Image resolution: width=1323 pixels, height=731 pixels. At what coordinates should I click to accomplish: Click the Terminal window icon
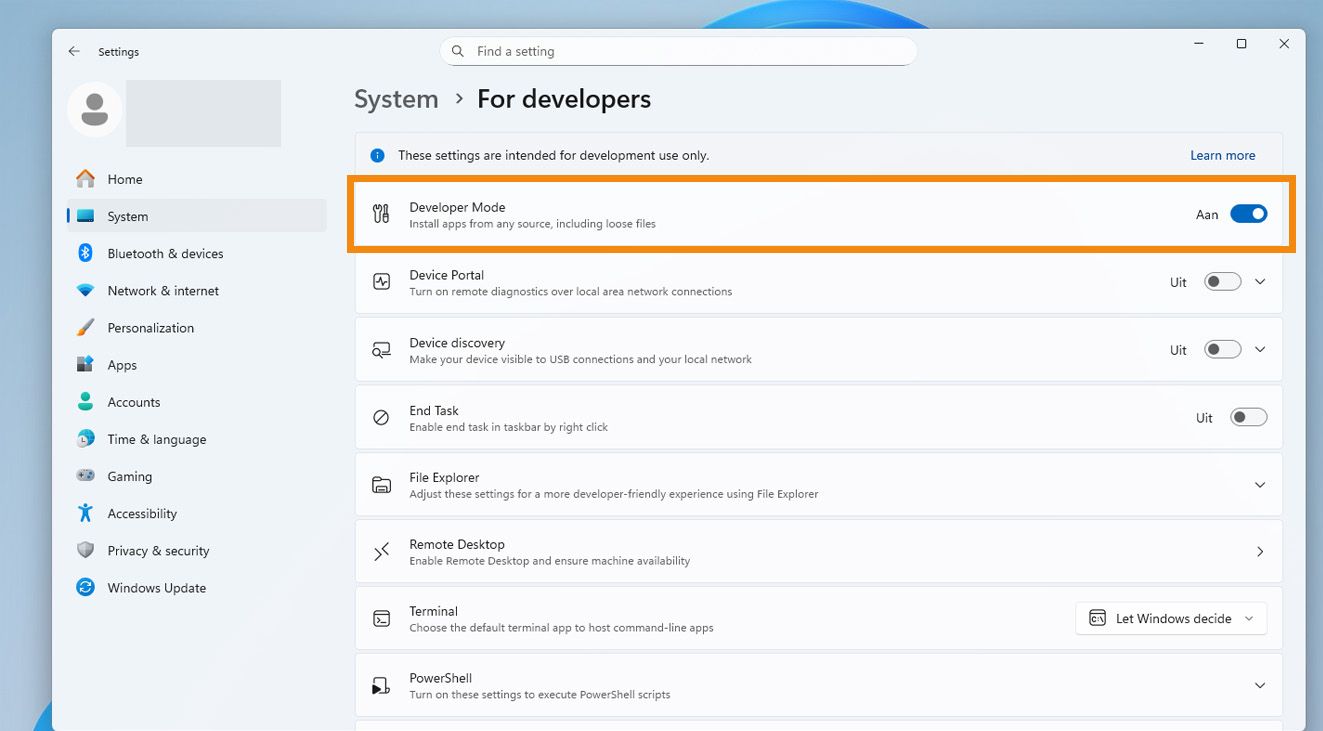tap(381, 619)
